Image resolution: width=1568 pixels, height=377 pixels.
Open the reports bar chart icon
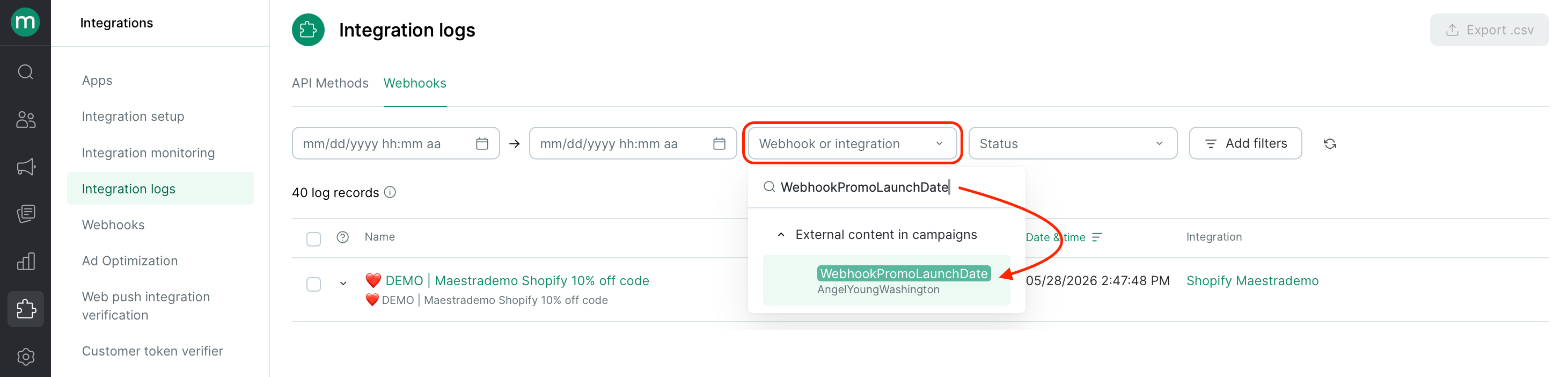pos(26,262)
